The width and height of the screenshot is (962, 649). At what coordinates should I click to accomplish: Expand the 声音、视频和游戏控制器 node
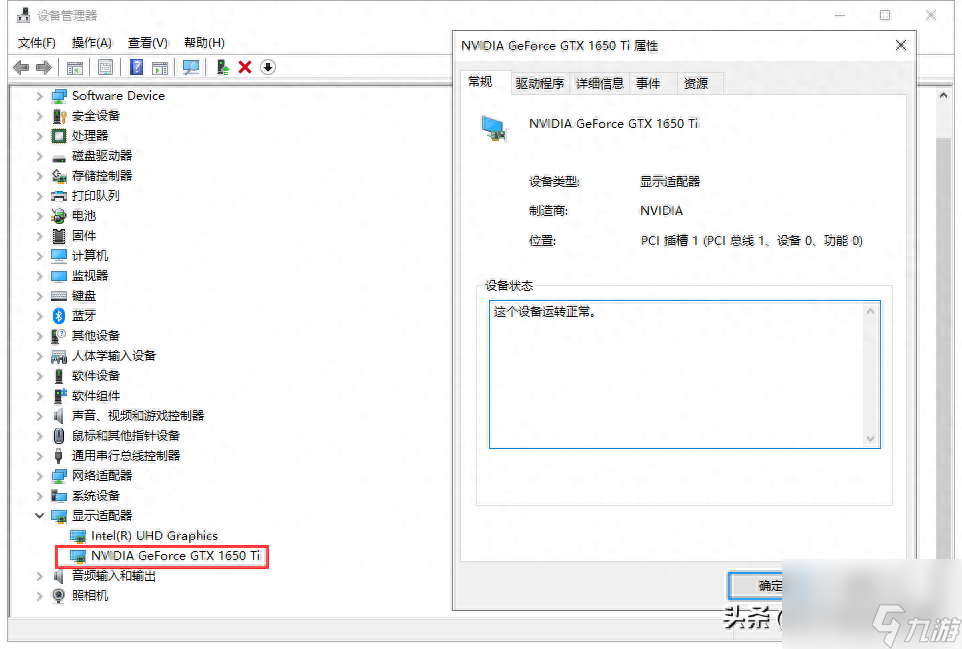pos(40,416)
